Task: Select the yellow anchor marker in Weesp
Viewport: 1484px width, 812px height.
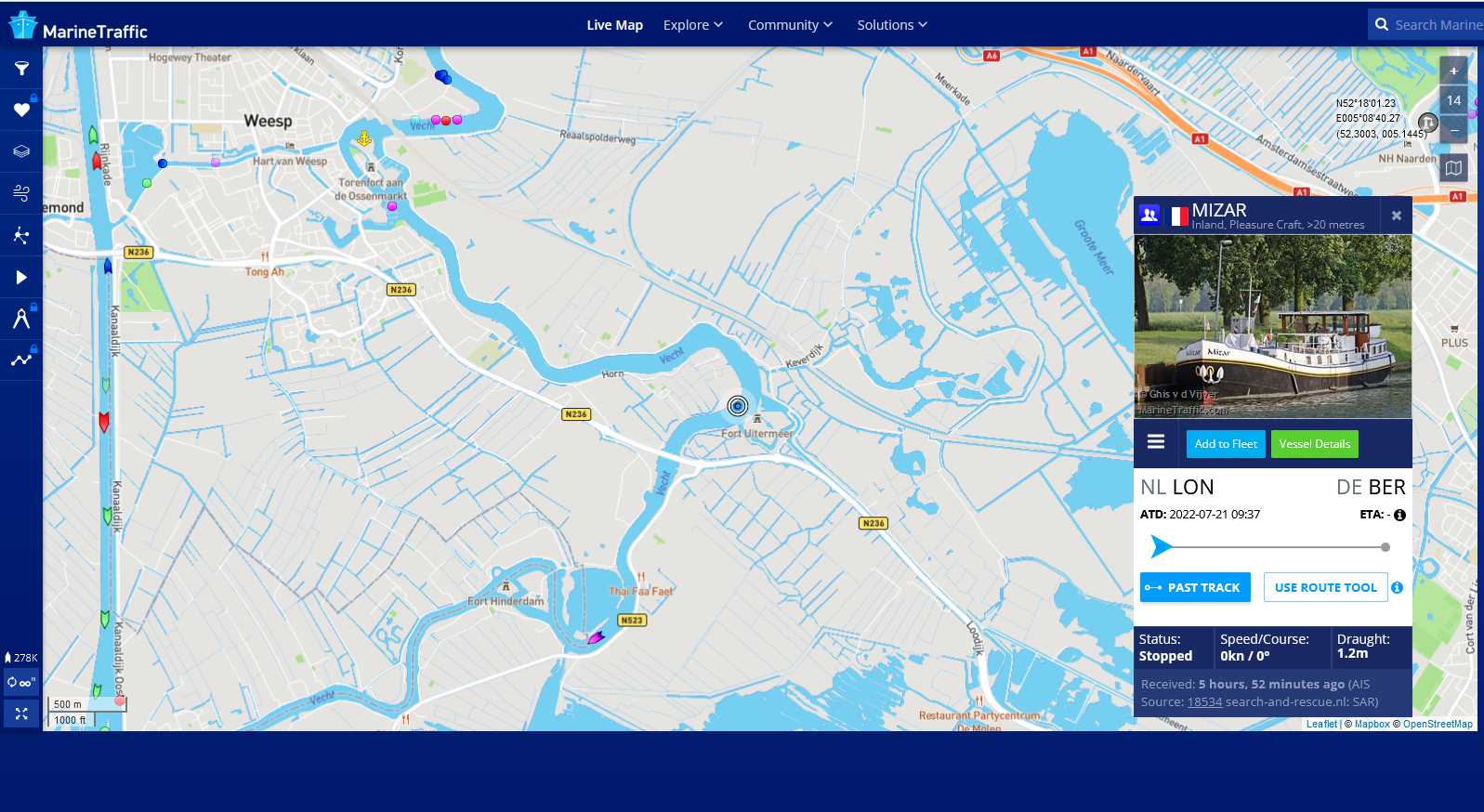Action: click(364, 138)
